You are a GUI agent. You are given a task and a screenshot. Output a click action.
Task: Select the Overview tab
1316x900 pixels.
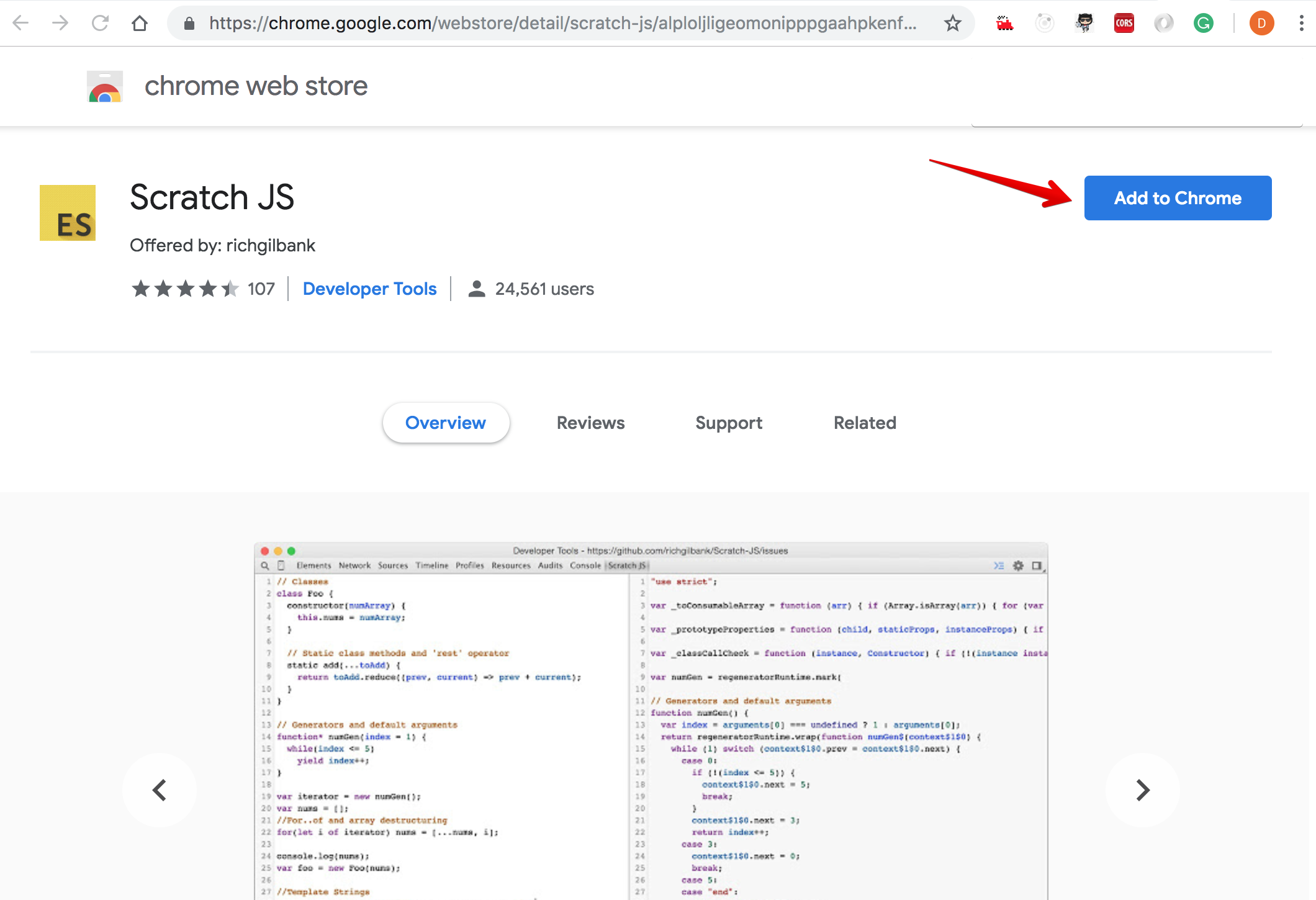click(447, 422)
